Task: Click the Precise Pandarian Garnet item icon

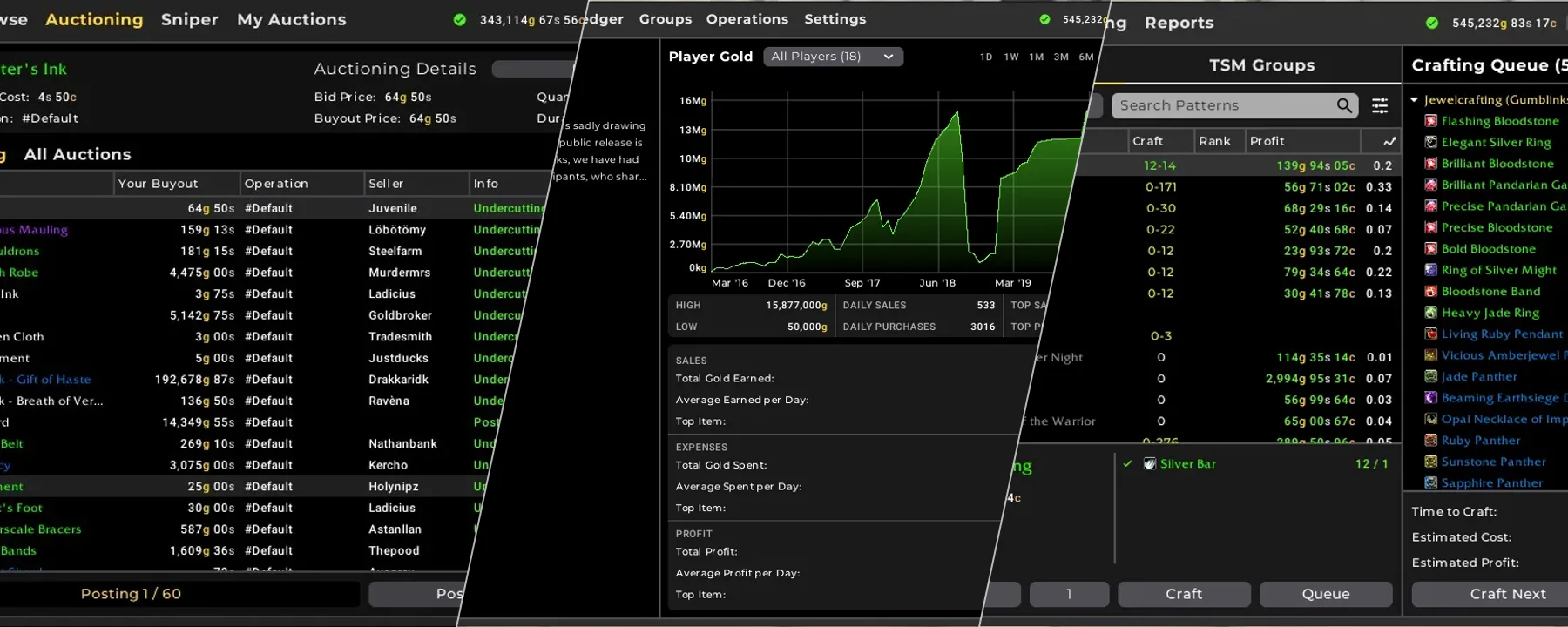Action: pos(1430,206)
